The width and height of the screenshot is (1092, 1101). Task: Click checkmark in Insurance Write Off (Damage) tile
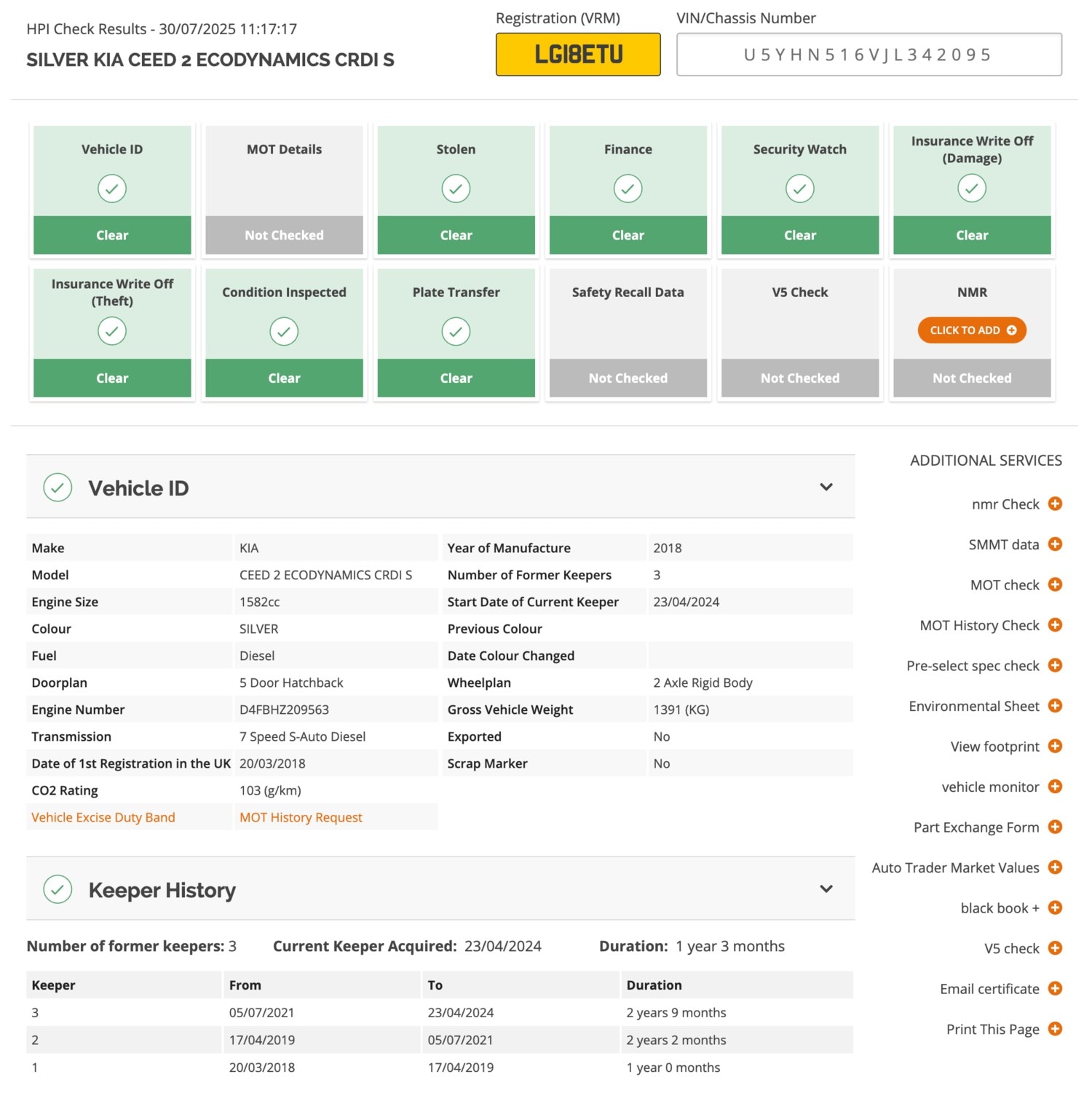[972, 188]
